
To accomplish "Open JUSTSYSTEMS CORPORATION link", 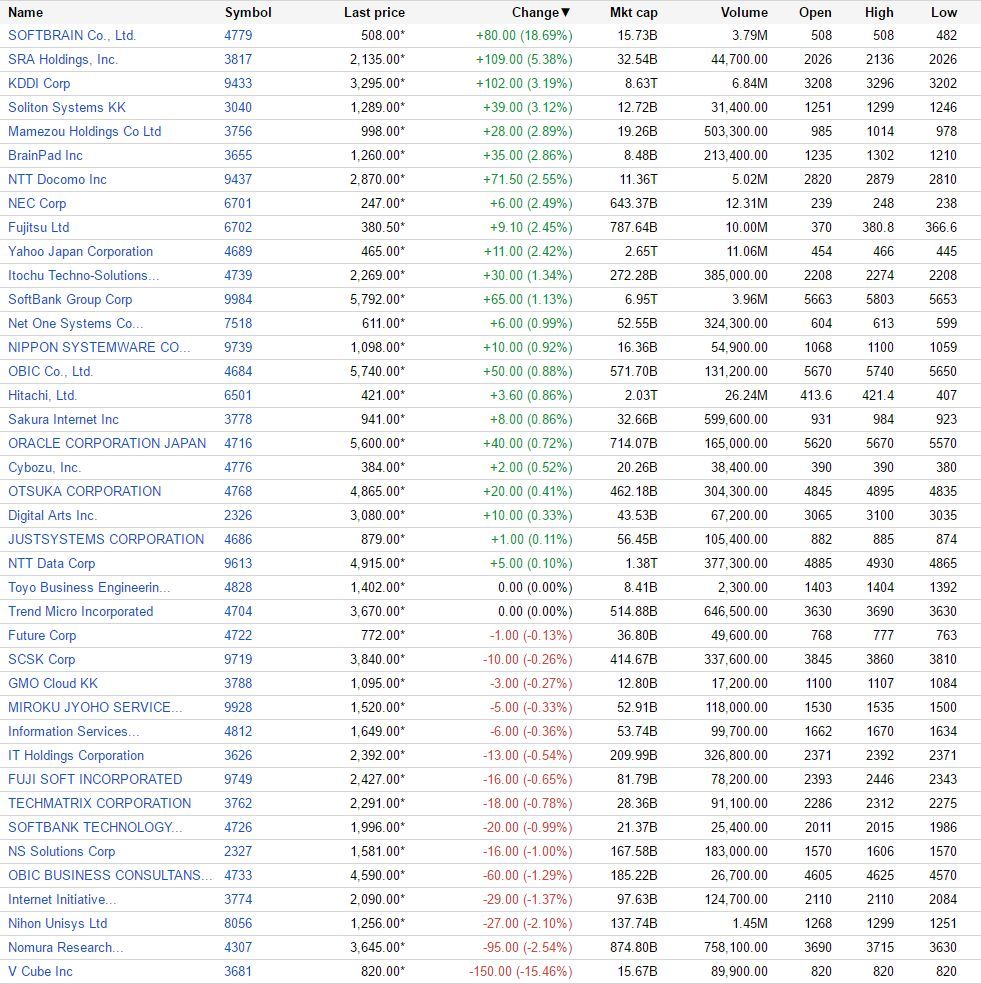I will coord(106,540).
